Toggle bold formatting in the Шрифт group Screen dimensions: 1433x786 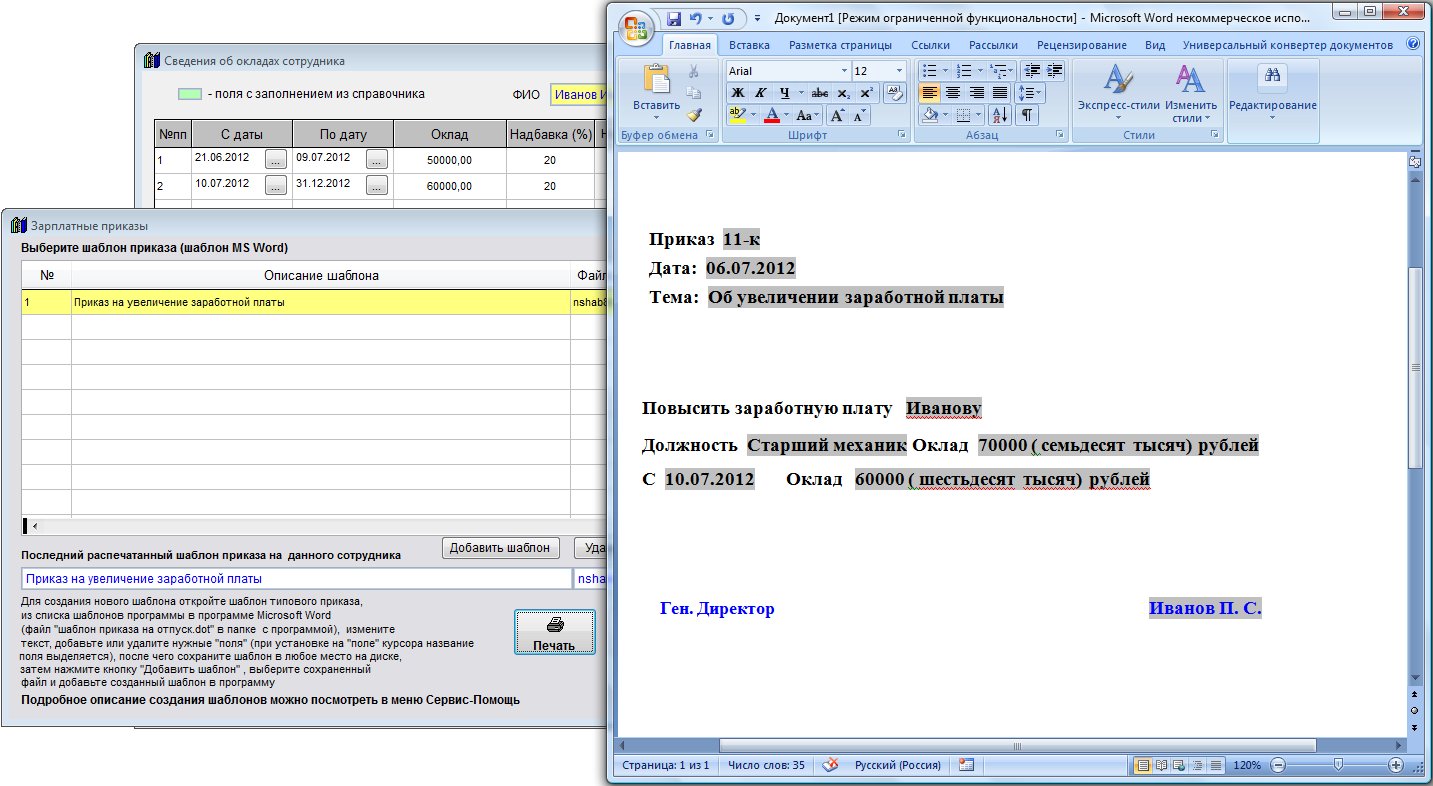click(737, 93)
